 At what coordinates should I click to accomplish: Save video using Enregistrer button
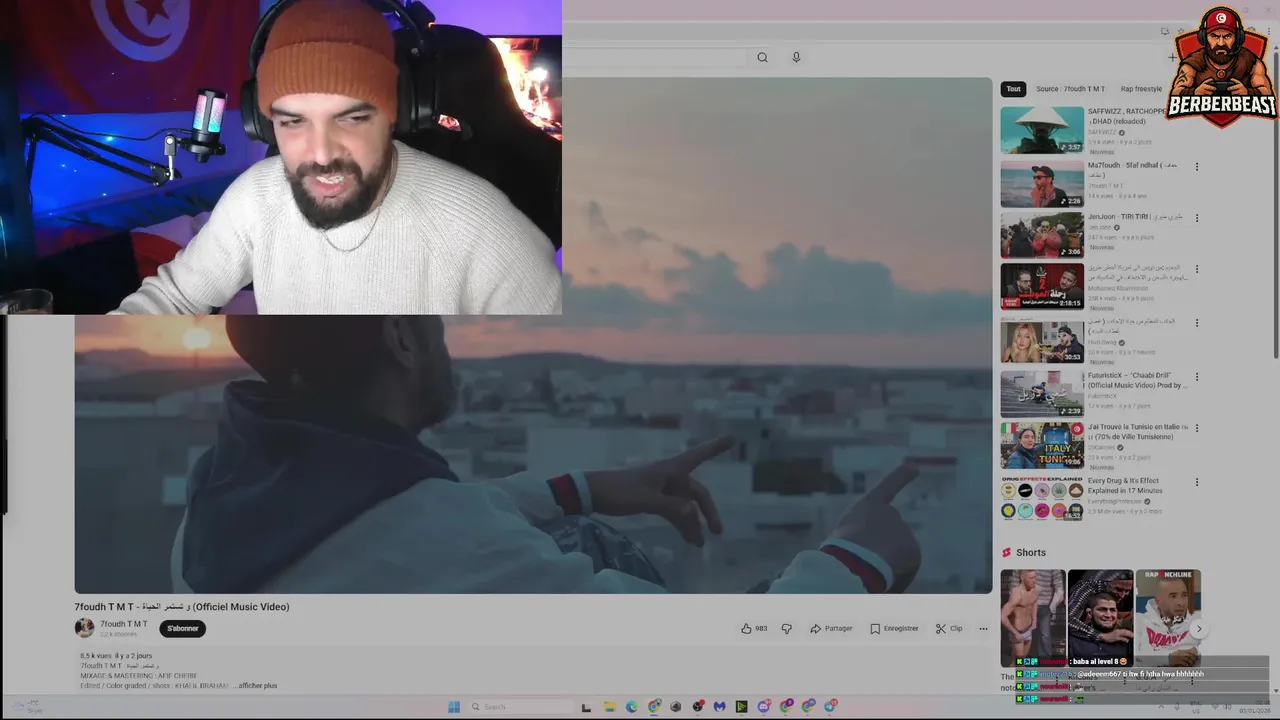point(894,628)
